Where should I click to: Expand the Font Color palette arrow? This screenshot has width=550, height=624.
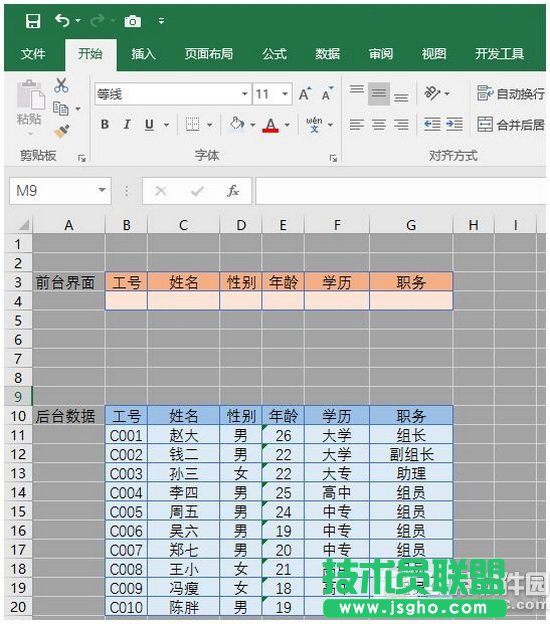287,125
